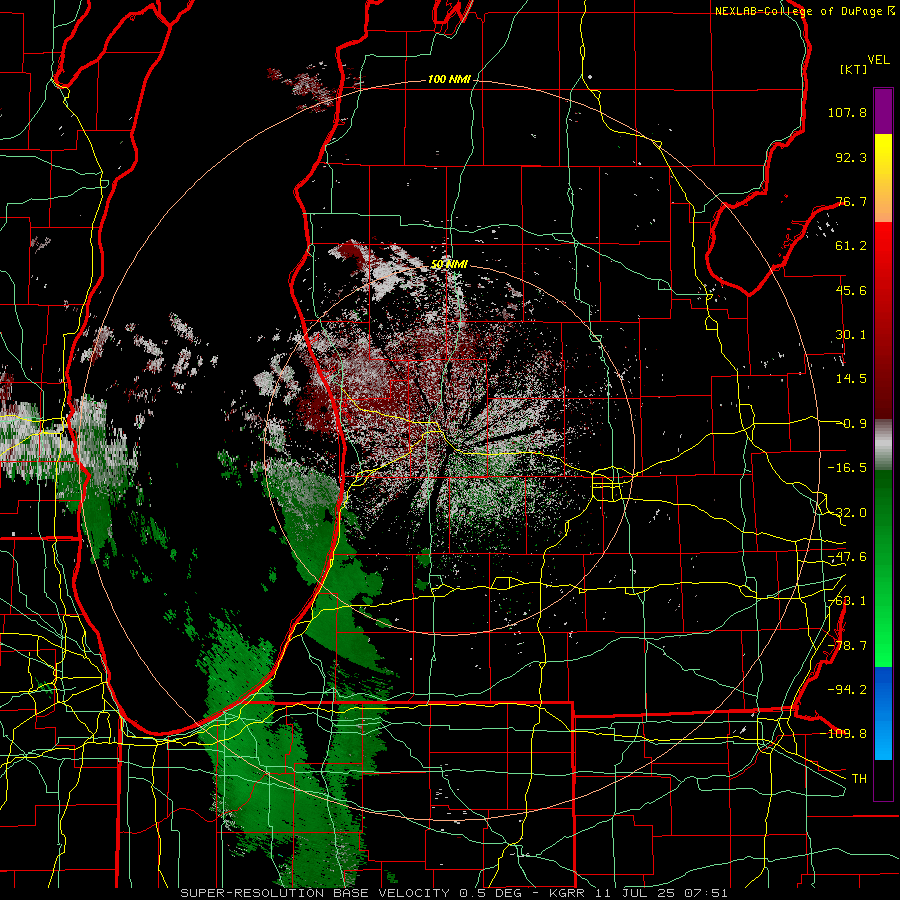The width and height of the screenshot is (900, 900).
Task: Click the -47.6 velocity scale value
Action: coord(847,557)
